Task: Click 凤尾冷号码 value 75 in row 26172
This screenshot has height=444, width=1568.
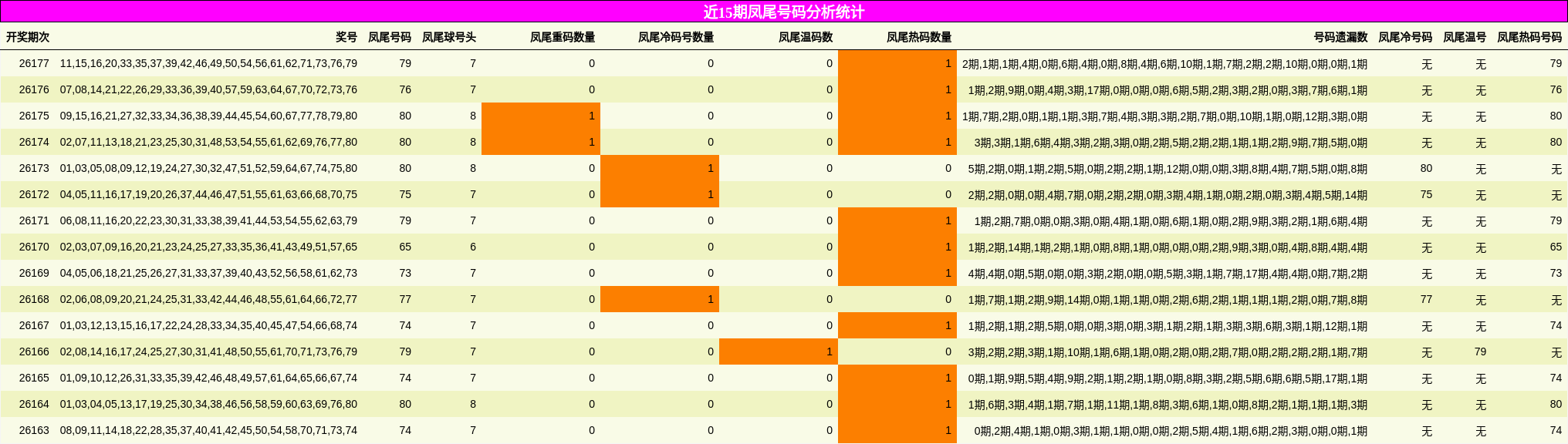Action: tap(1426, 194)
